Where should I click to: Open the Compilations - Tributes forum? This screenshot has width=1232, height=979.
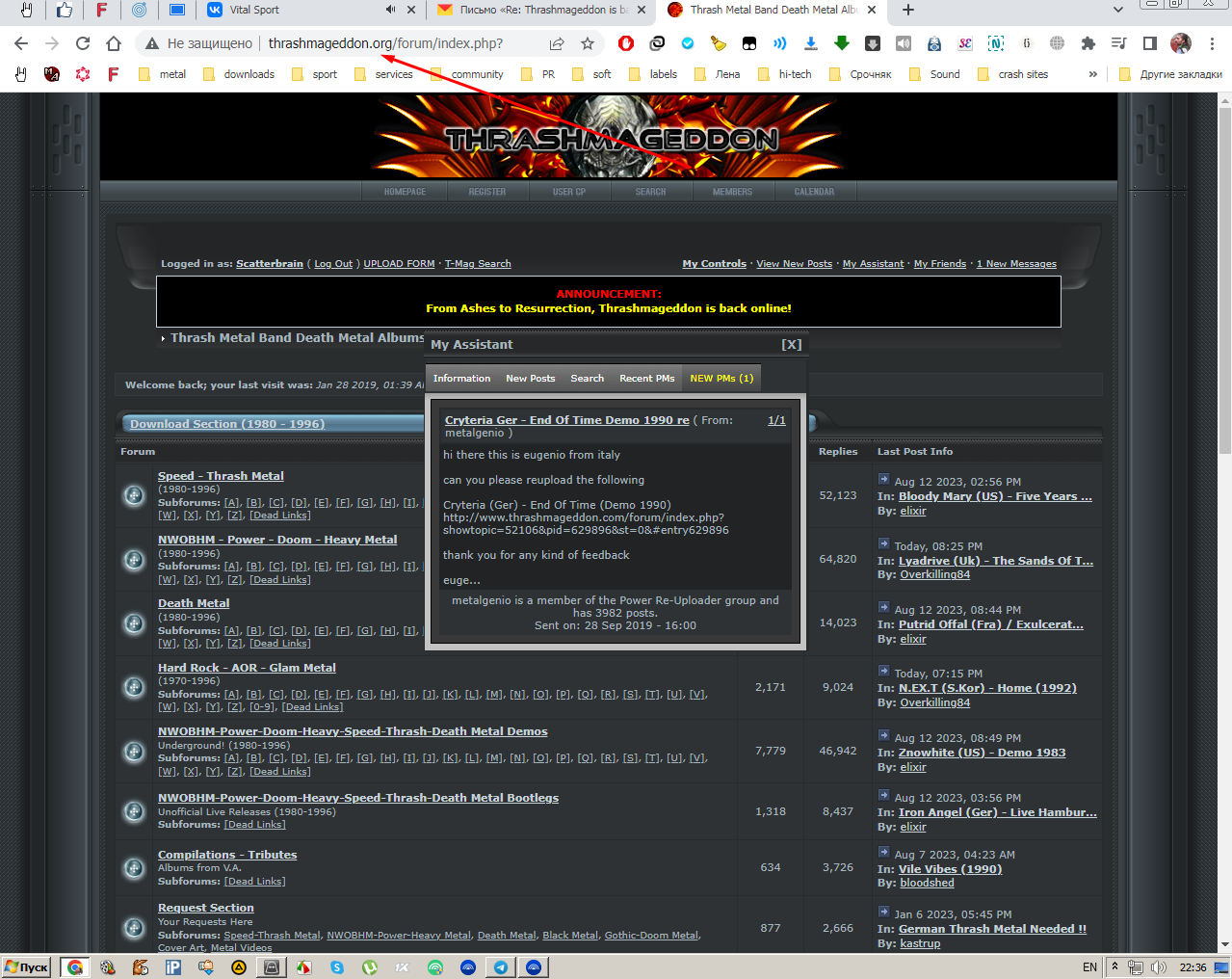pos(227,855)
